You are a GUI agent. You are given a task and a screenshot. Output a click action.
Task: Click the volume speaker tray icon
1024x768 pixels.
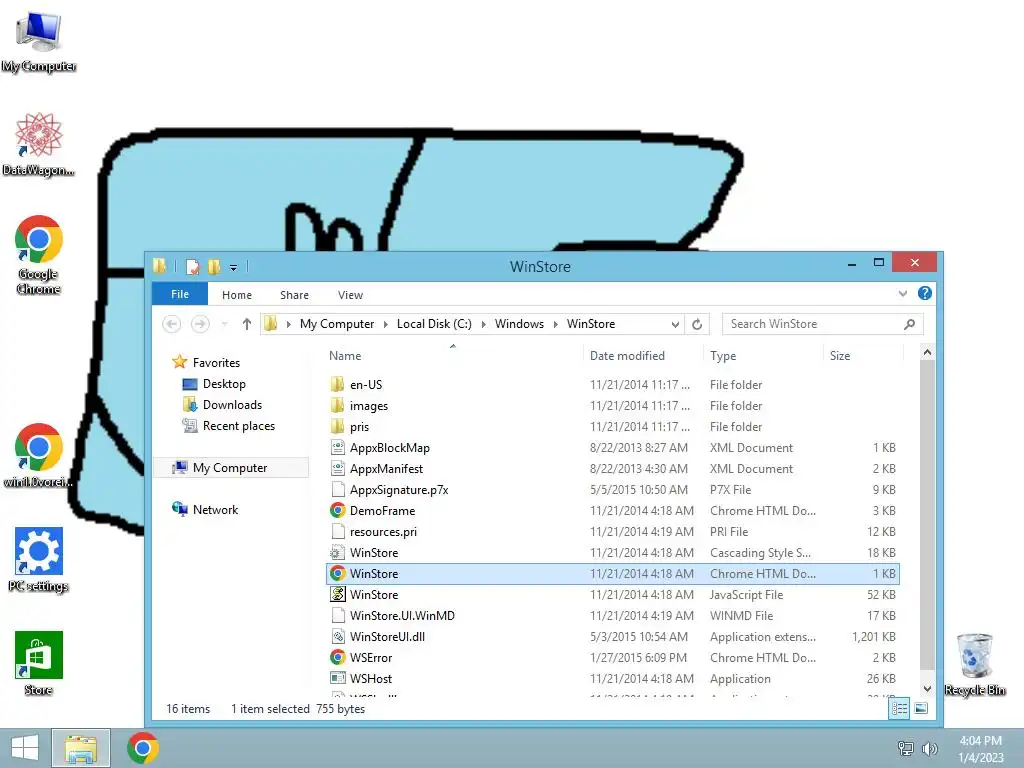coord(929,748)
